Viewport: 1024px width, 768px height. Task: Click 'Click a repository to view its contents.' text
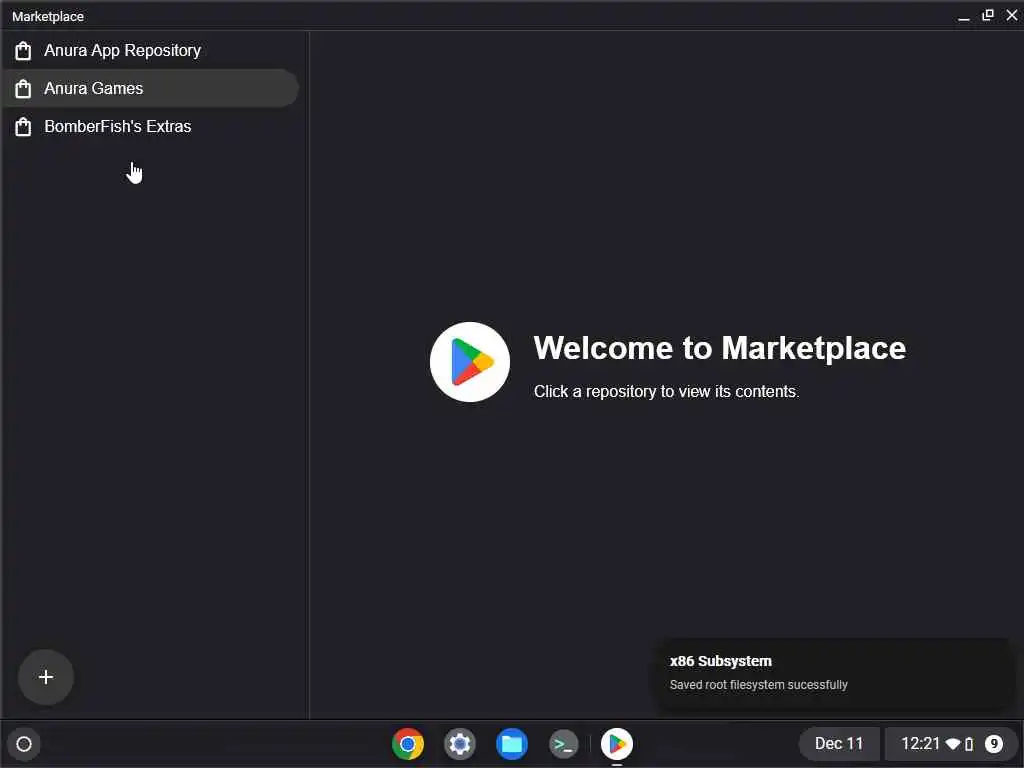(666, 391)
